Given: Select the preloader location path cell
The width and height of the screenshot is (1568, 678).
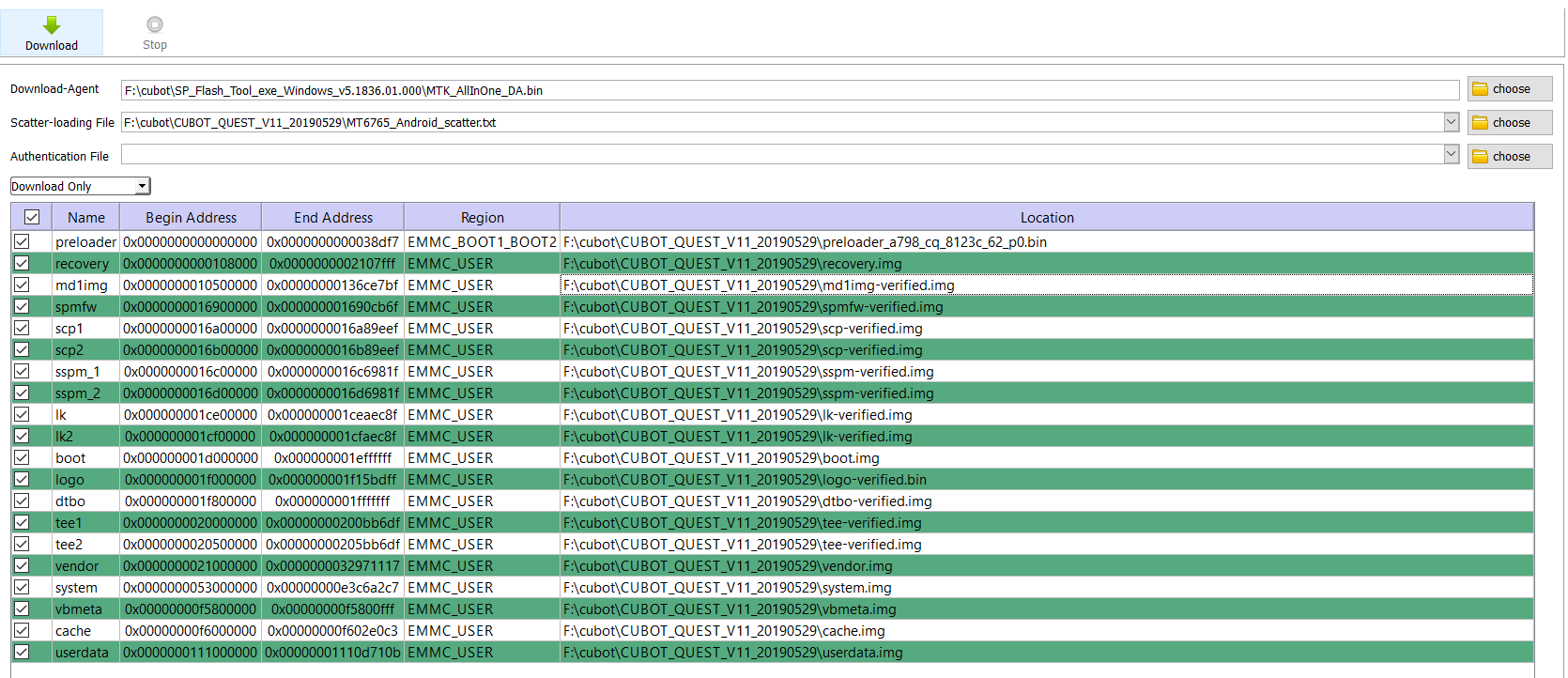Looking at the screenshot, I should (1047, 241).
